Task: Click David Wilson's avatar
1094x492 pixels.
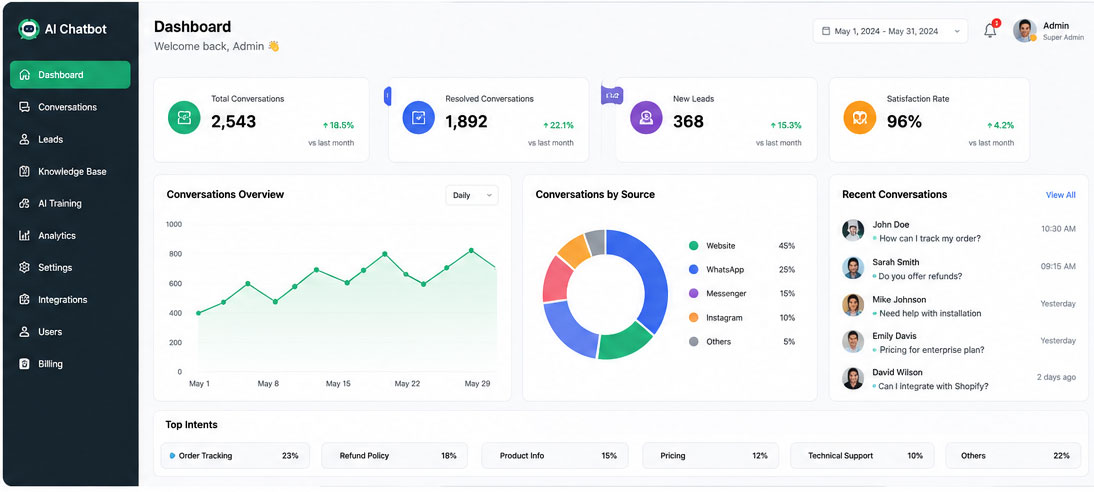Action: (x=853, y=378)
